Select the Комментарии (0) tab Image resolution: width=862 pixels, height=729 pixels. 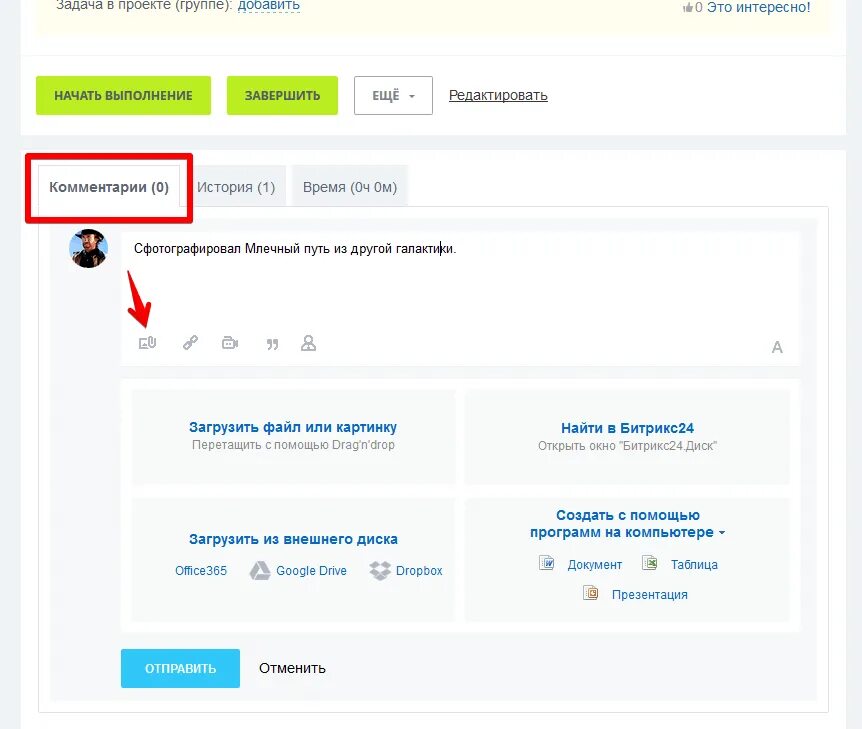pyautogui.click(x=109, y=187)
